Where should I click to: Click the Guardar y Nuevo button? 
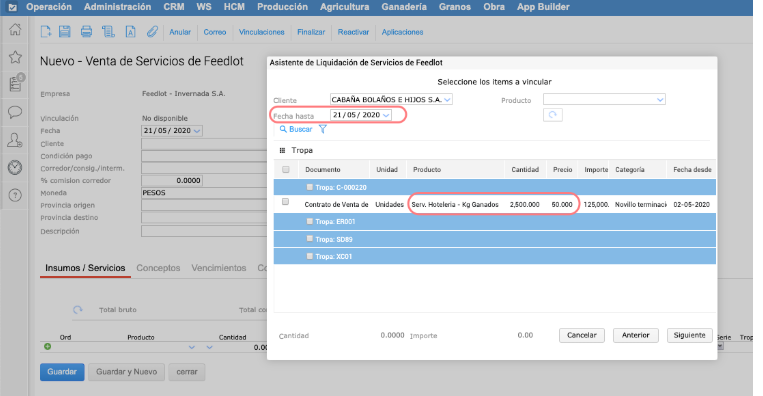coord(127,372)
